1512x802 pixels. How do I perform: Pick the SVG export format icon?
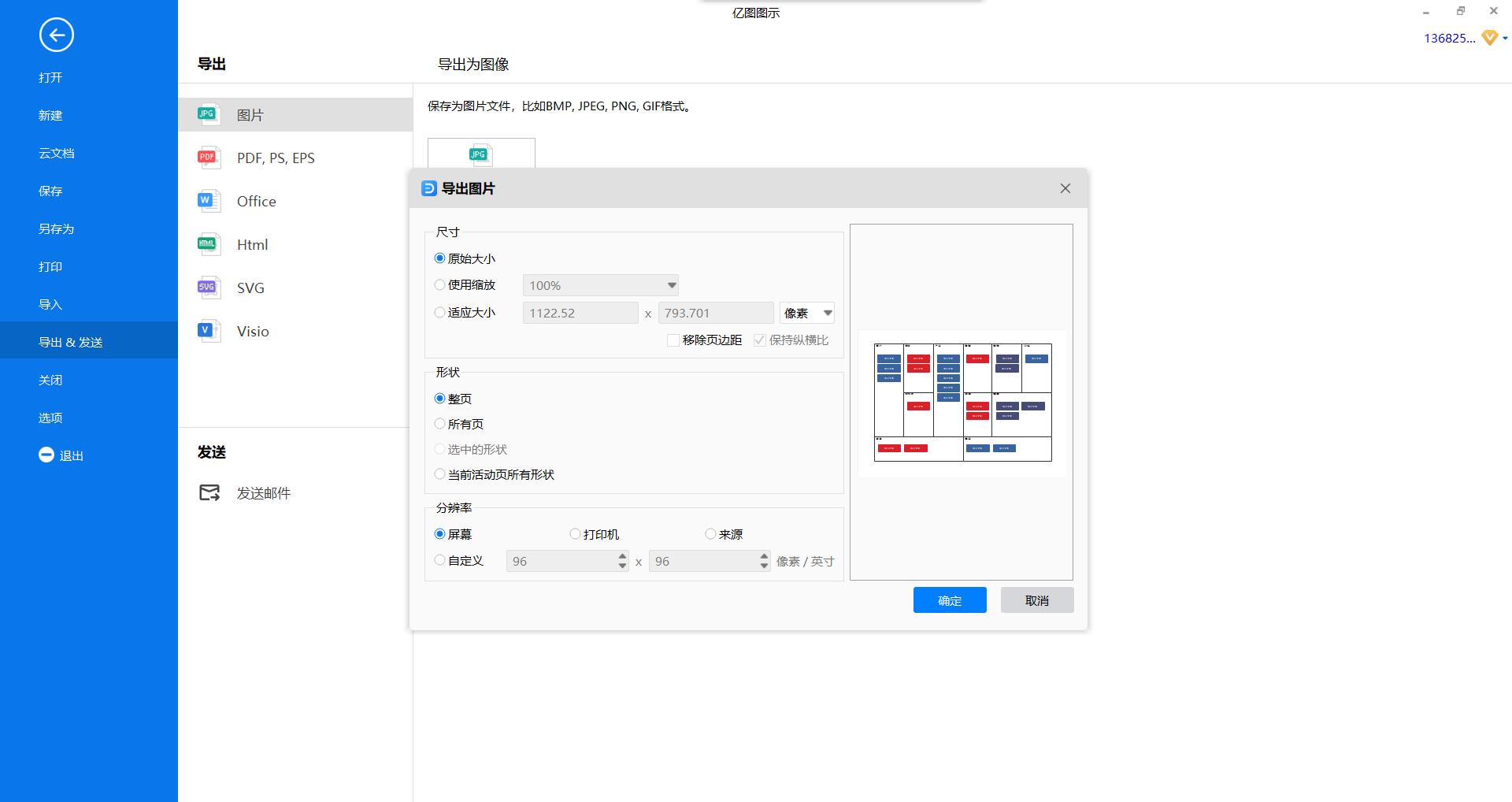coord(207,288)
